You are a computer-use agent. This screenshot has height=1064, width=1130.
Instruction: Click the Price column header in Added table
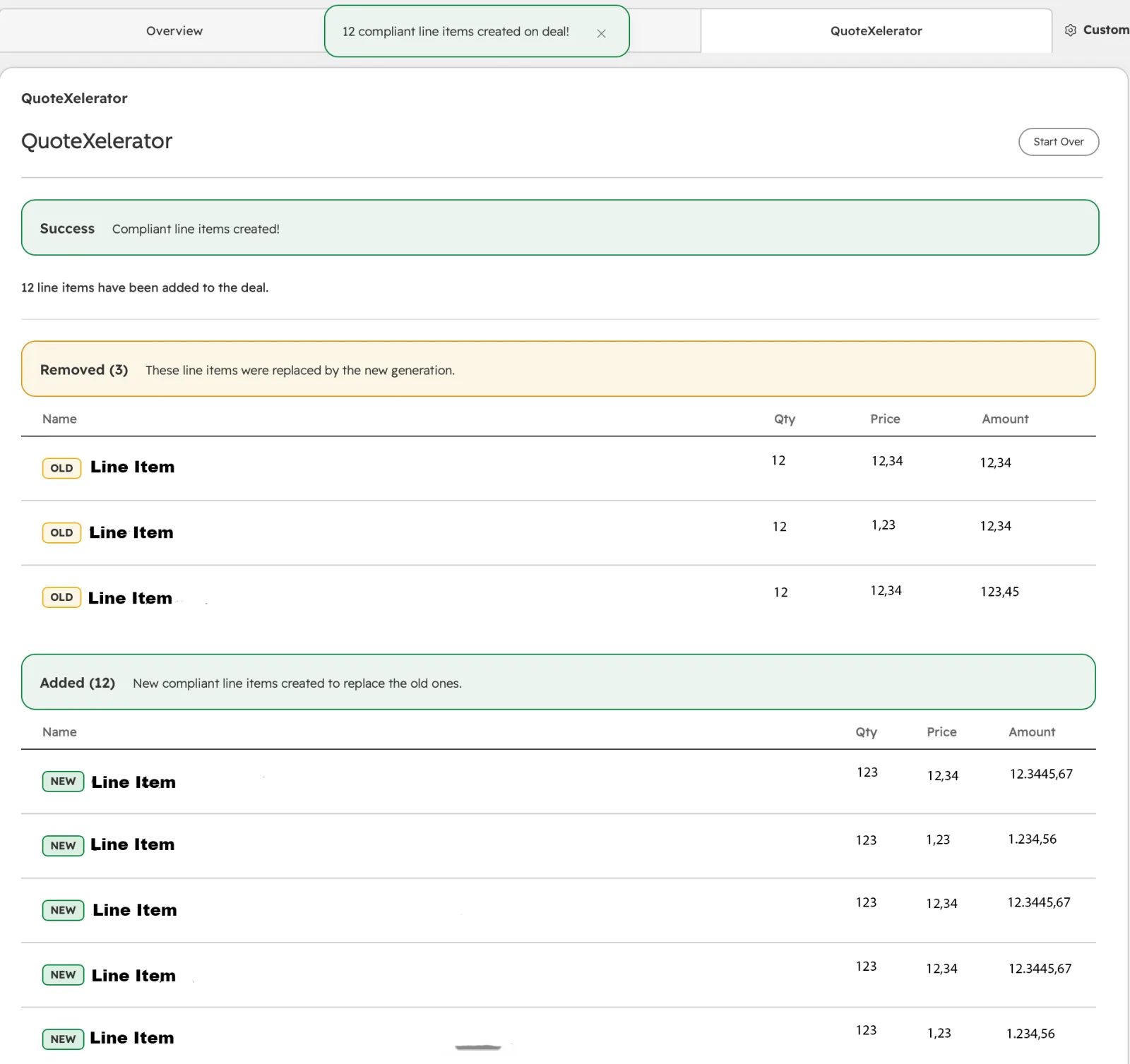click(x=941, y=732)
